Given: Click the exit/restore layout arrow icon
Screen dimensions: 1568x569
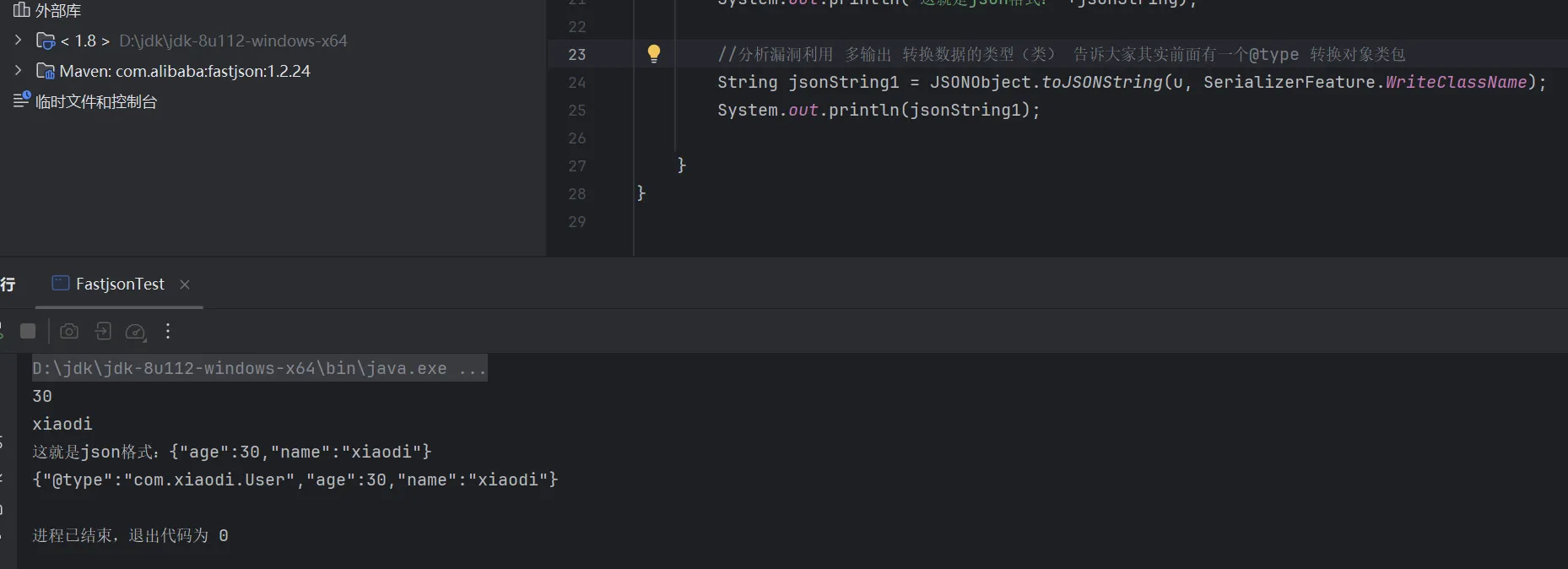Looking at the screenshot, I should click(x=103, y=331).
